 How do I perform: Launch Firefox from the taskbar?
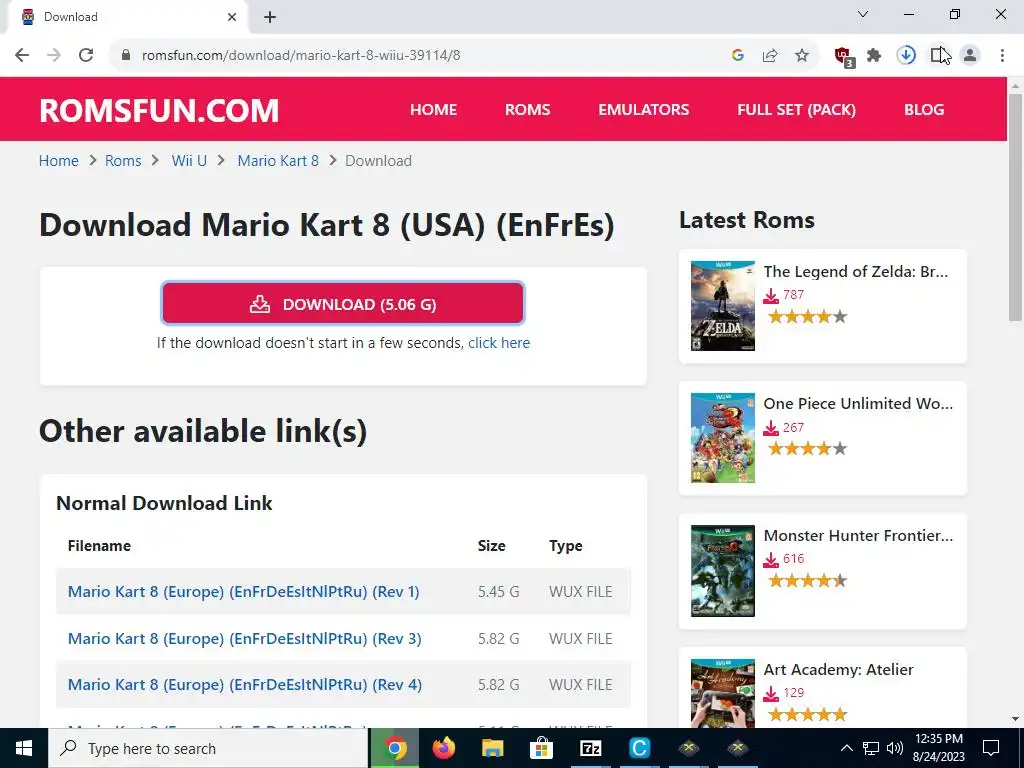pyautogui.click(x=444, y=748)
